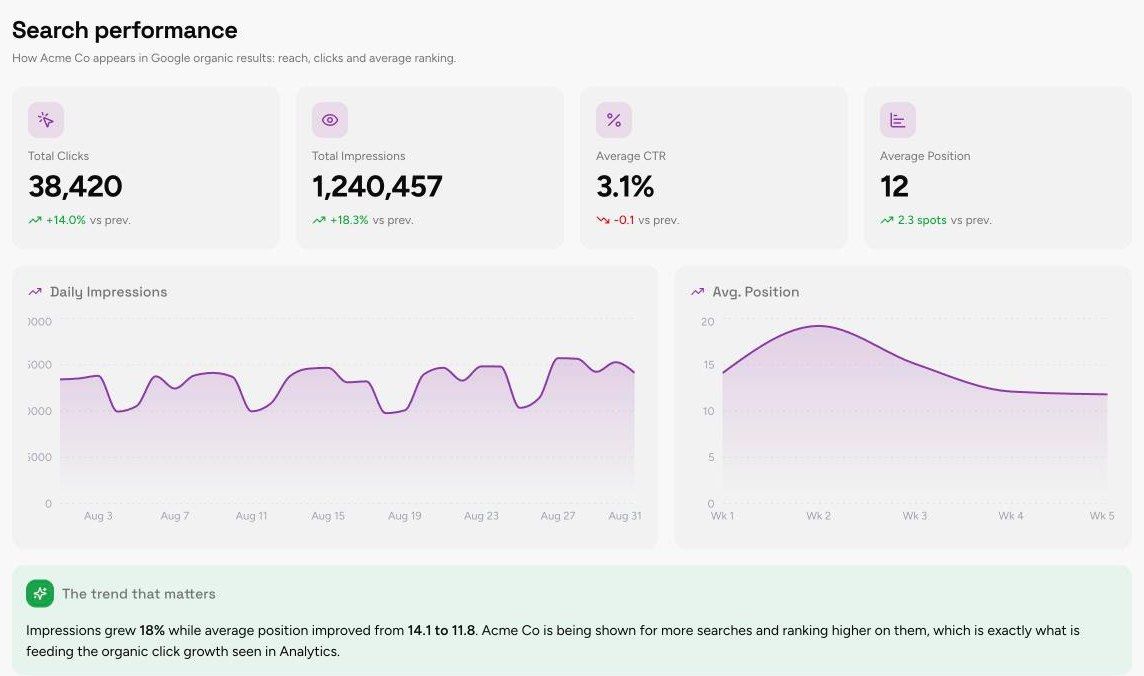Viewport: 1144px width, 676px height.
Task: Click the Total Clicks cursor icon
Action: coord(46,120)
